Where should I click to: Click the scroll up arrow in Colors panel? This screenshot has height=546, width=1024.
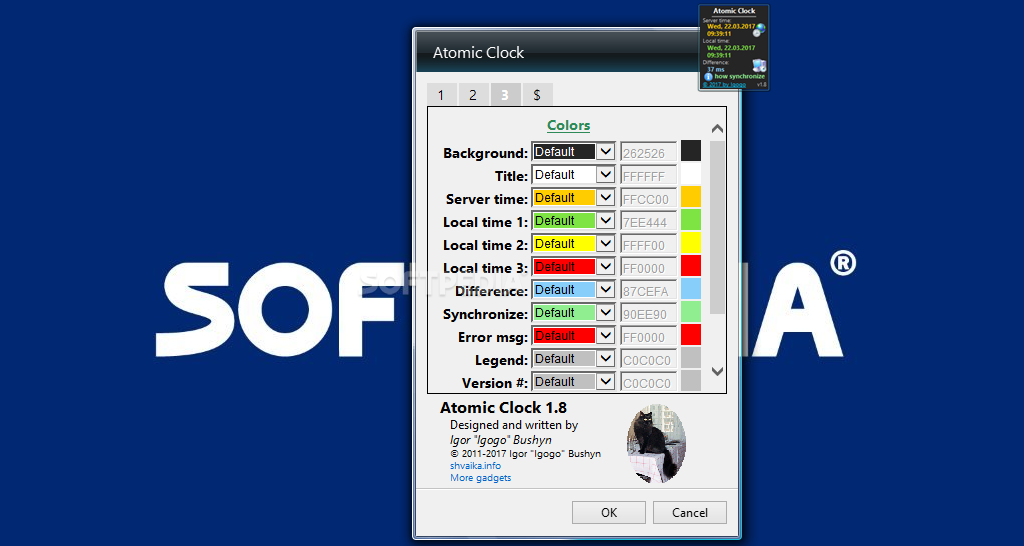pyautogui.click(x=717, y=129)
